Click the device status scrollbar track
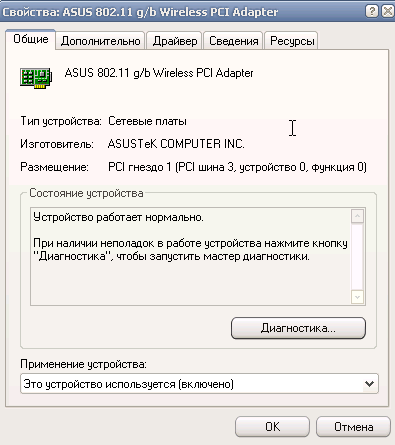The image size is (395, 445). (x=357, y=257)
